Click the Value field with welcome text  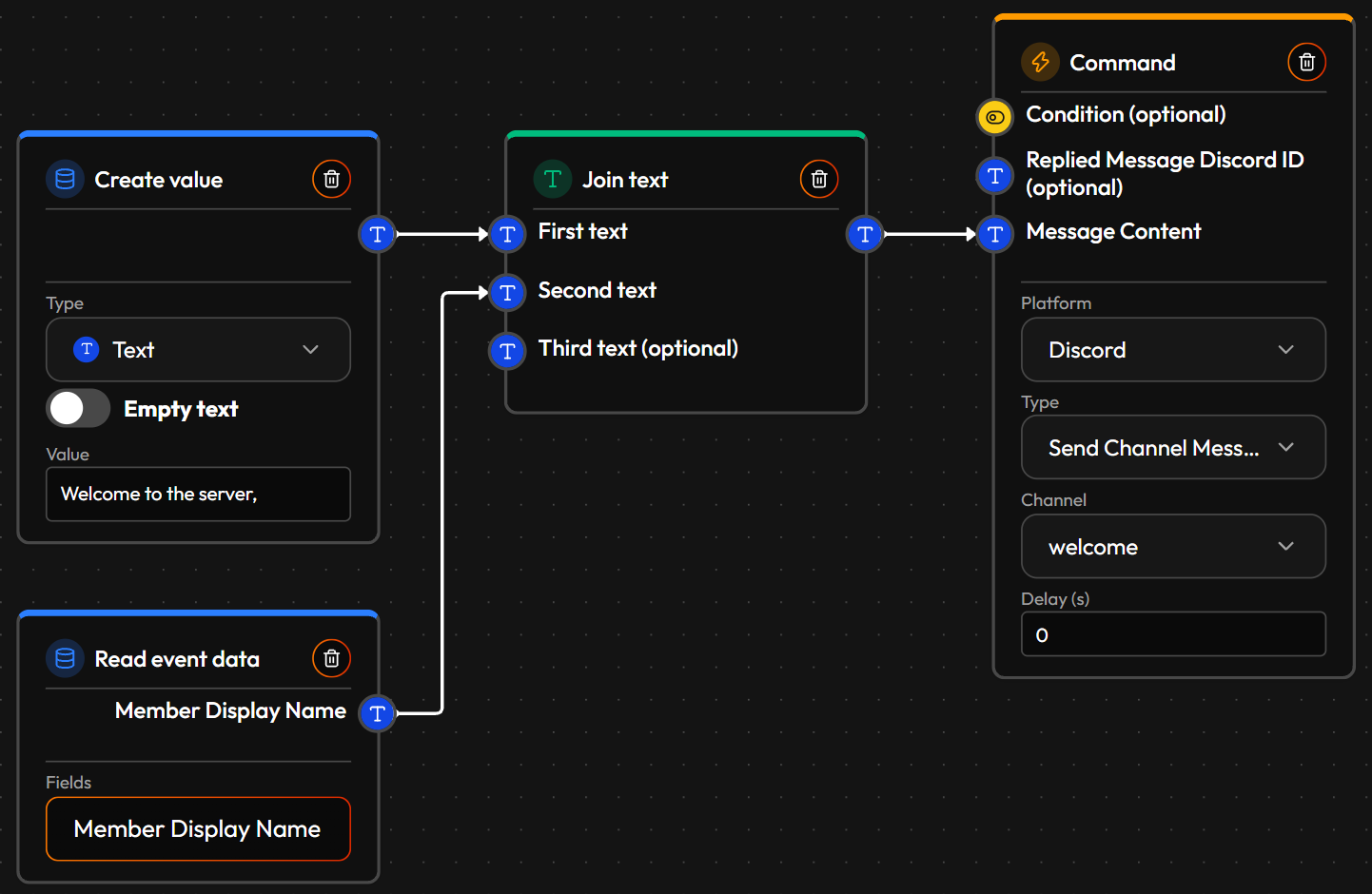(x=198, y=494)
